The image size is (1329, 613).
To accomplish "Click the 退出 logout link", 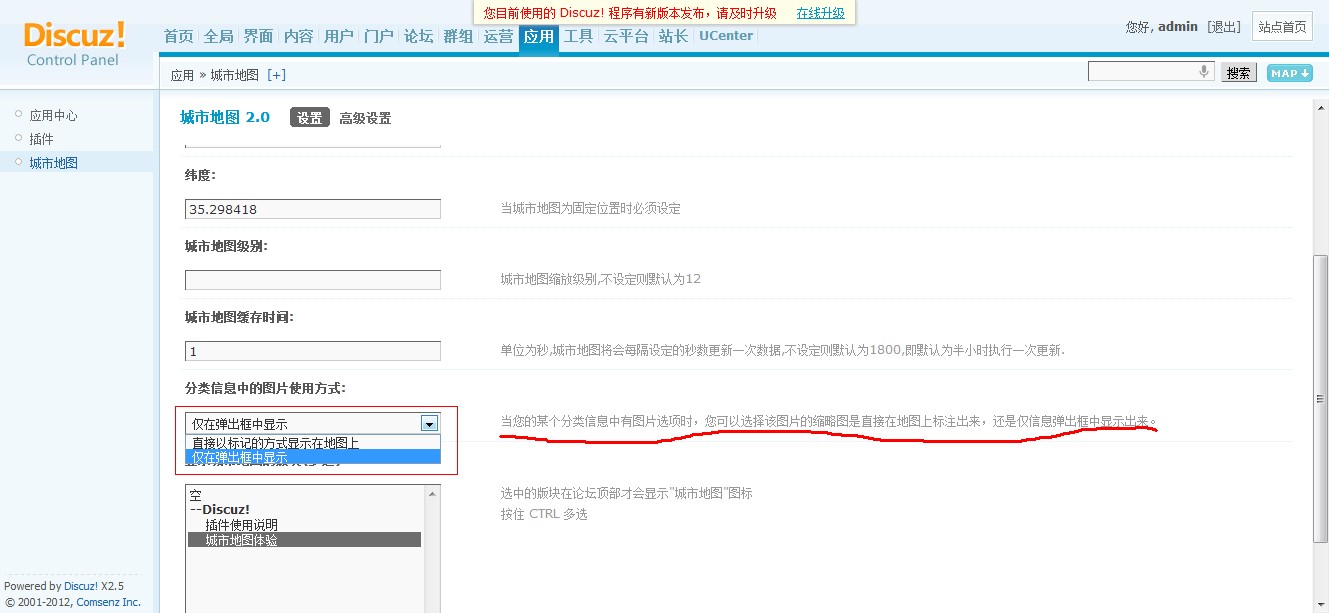I will pos(1224,27).
